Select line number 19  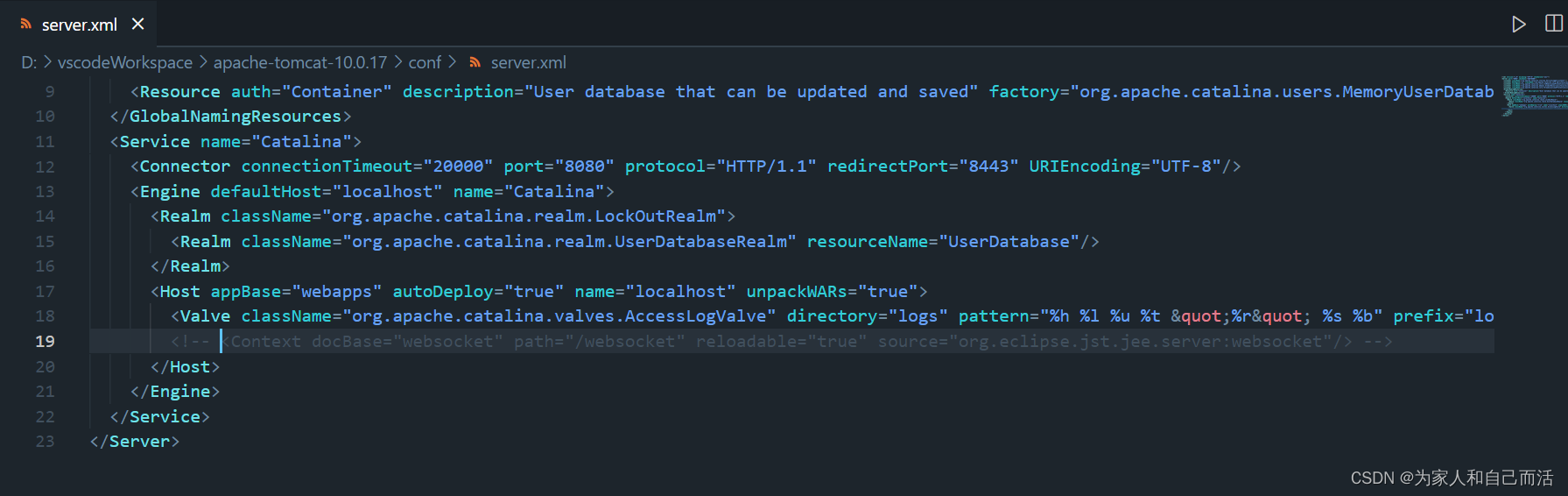click(x=46, y=342)
